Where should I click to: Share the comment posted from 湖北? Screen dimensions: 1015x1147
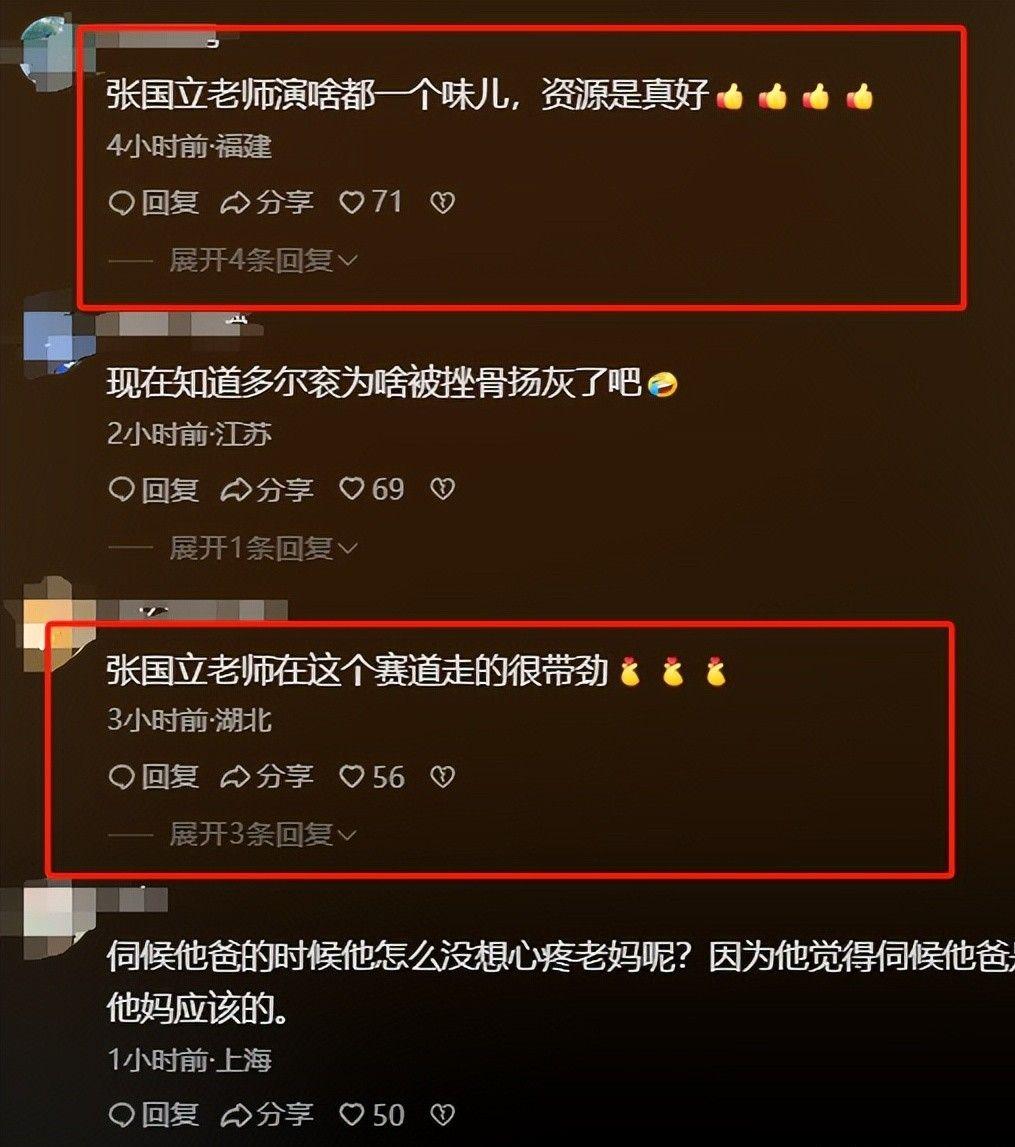tap(268, 777)
